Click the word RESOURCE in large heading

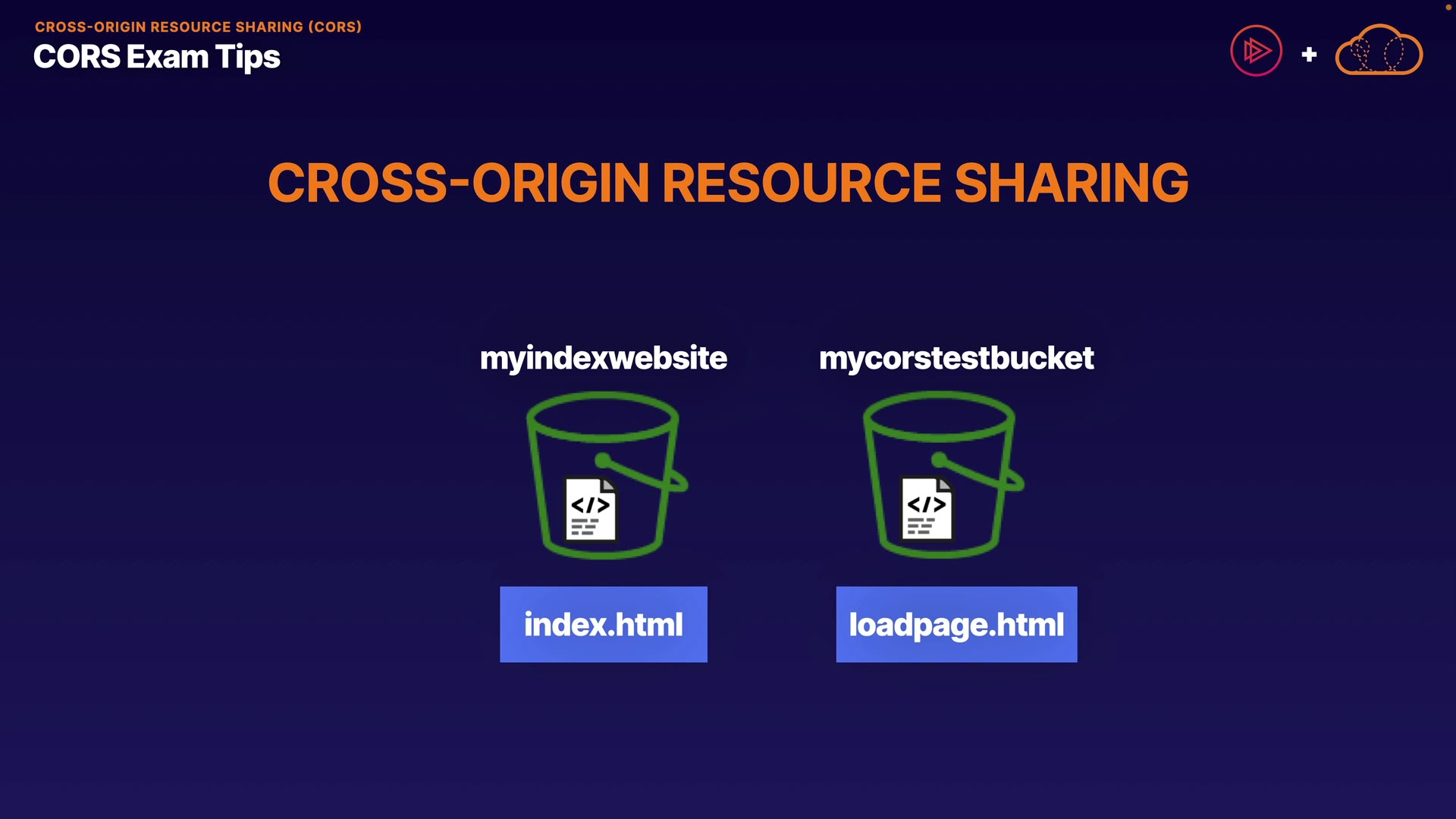pos(802,184)
